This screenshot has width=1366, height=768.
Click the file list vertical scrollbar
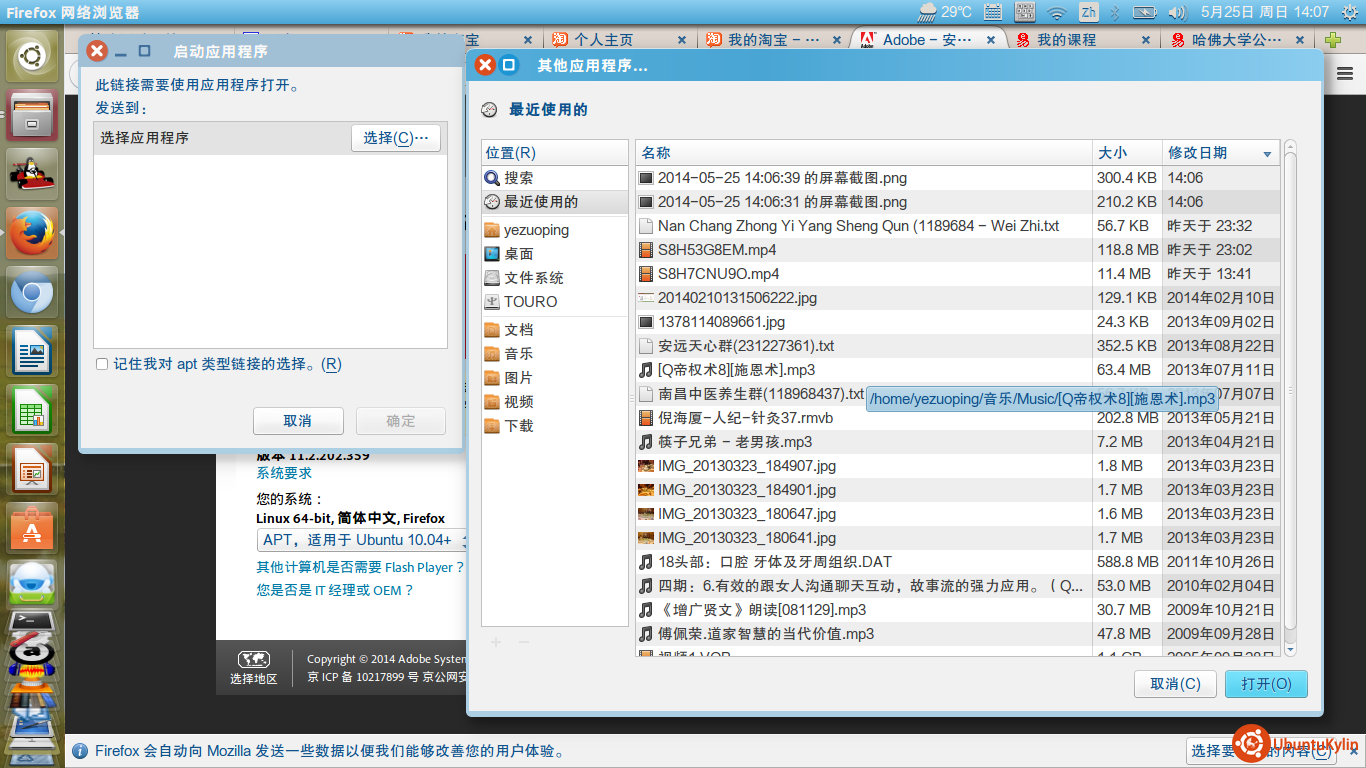coord(1290,400)
